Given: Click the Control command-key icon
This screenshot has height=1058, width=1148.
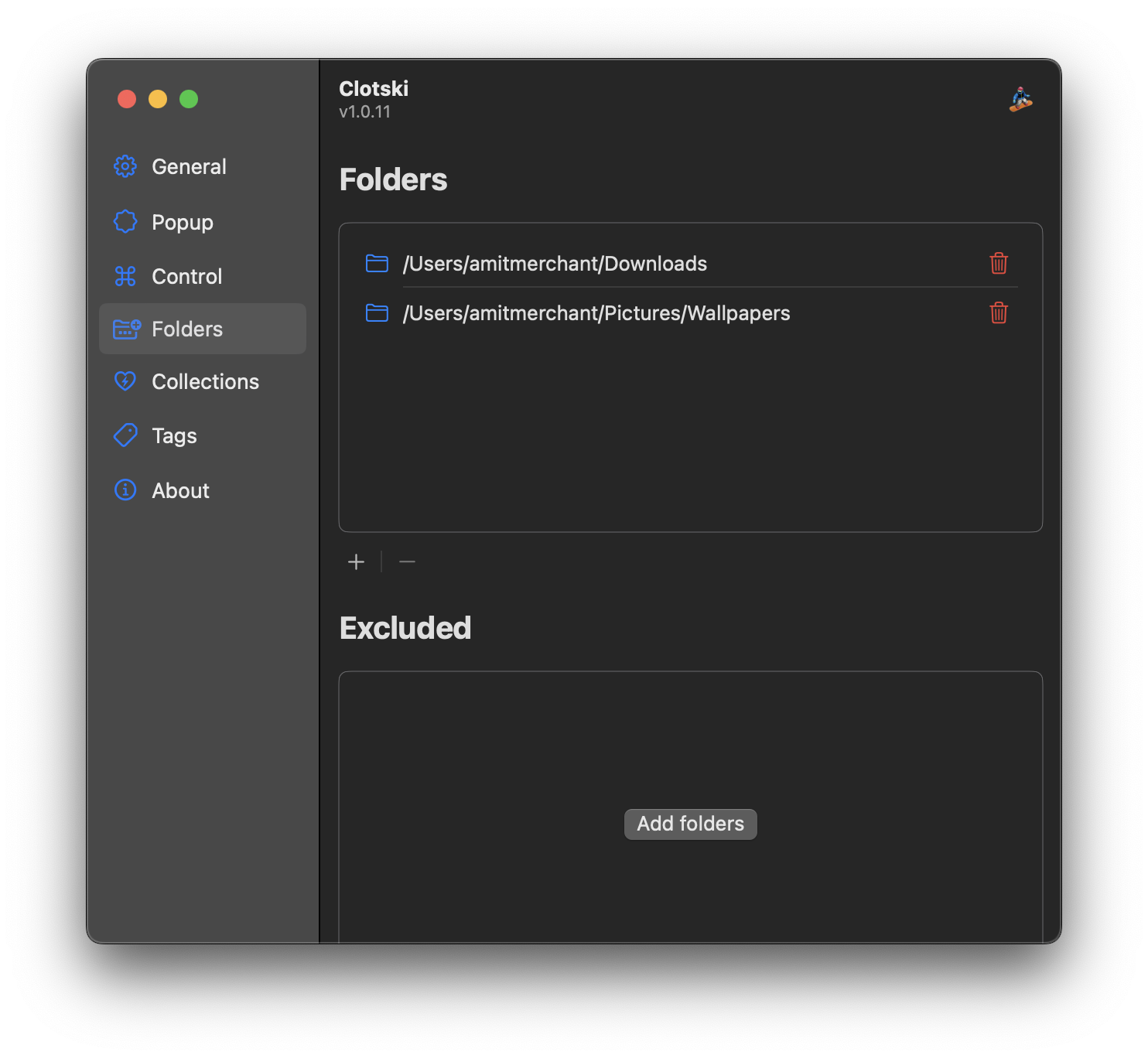Looking at the screenshot, I should click(125, 276).
